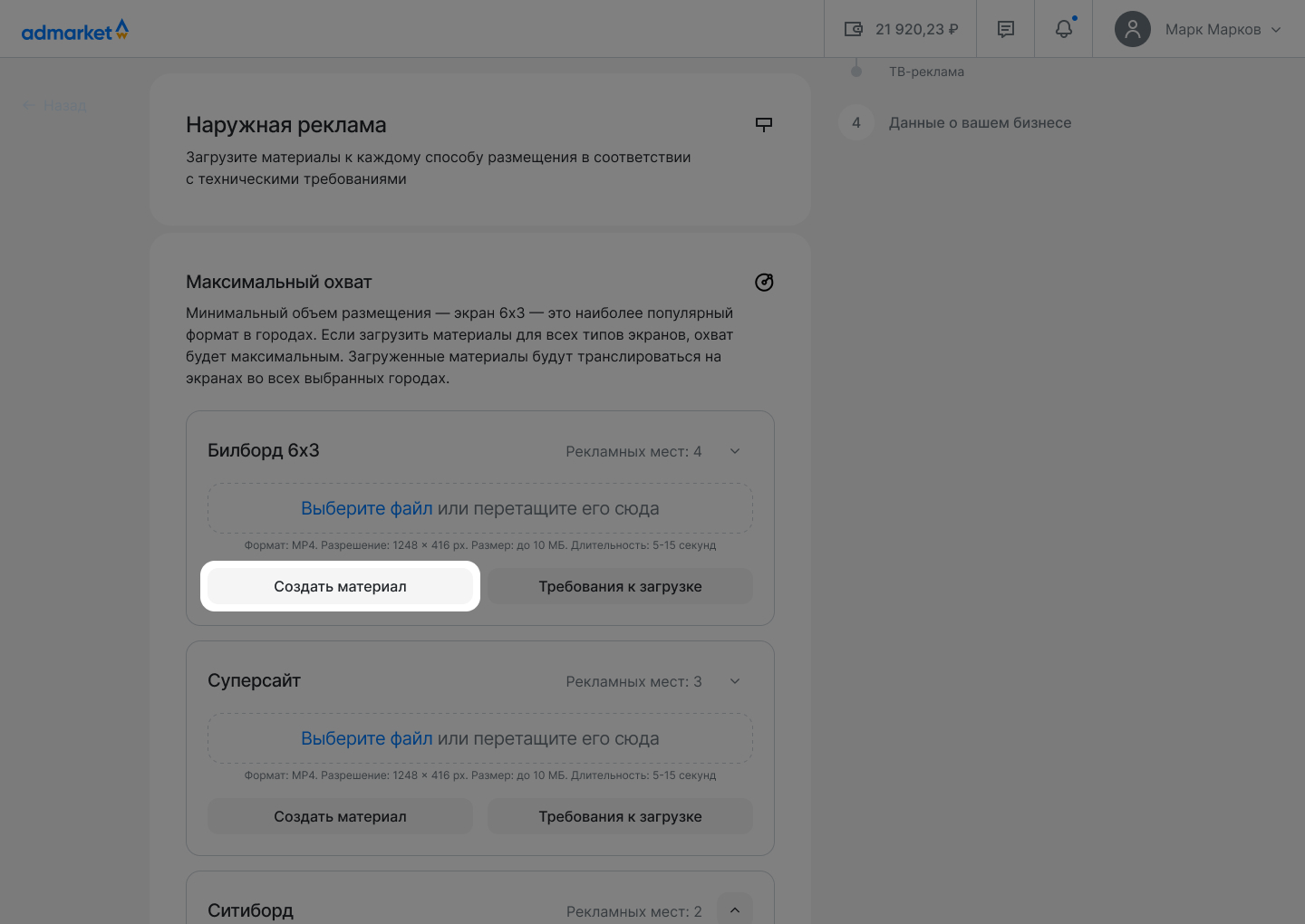Click the target icon beside Максимальный охват
The image size is (1305, 924).
764,282
